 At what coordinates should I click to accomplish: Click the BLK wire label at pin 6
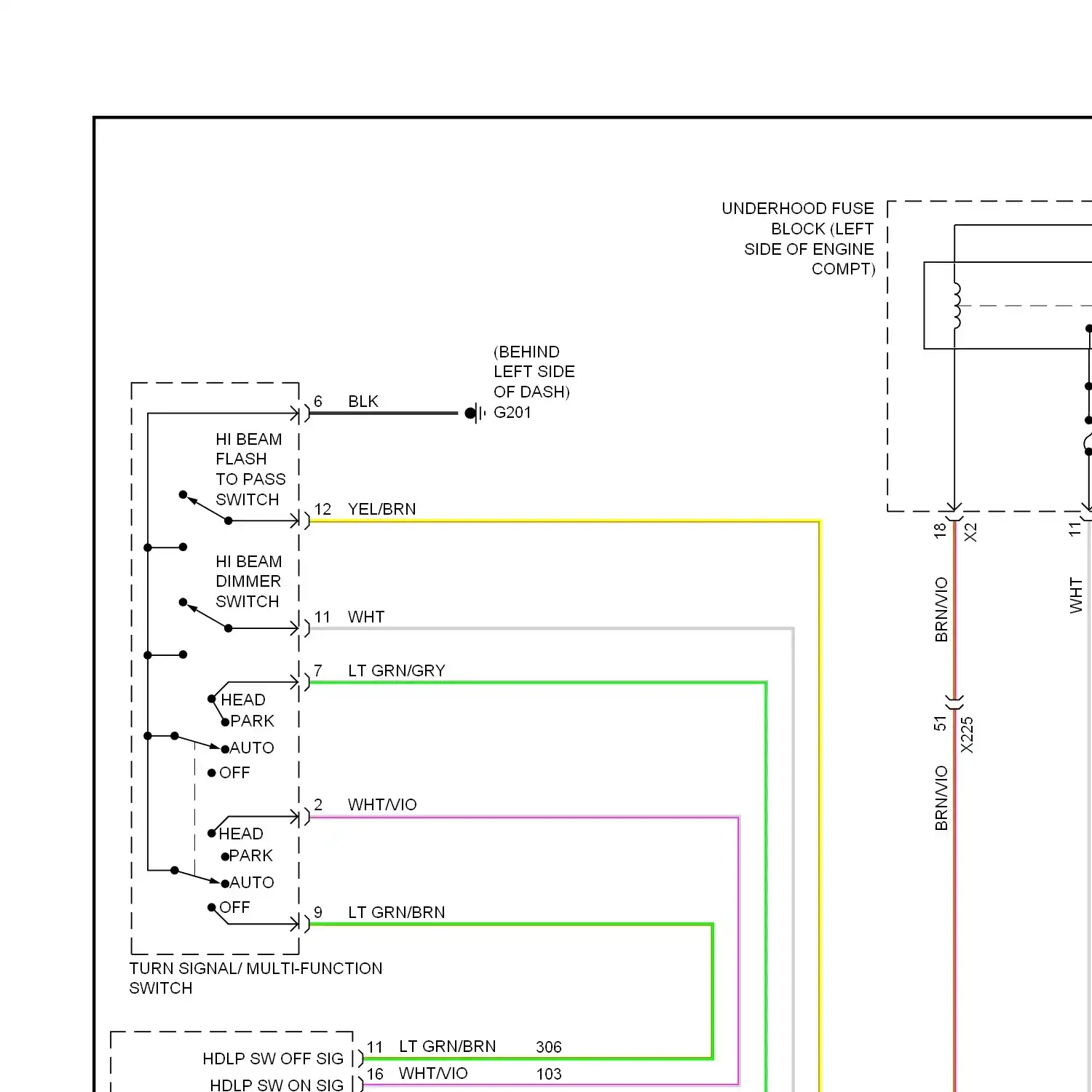click(363, 402)
